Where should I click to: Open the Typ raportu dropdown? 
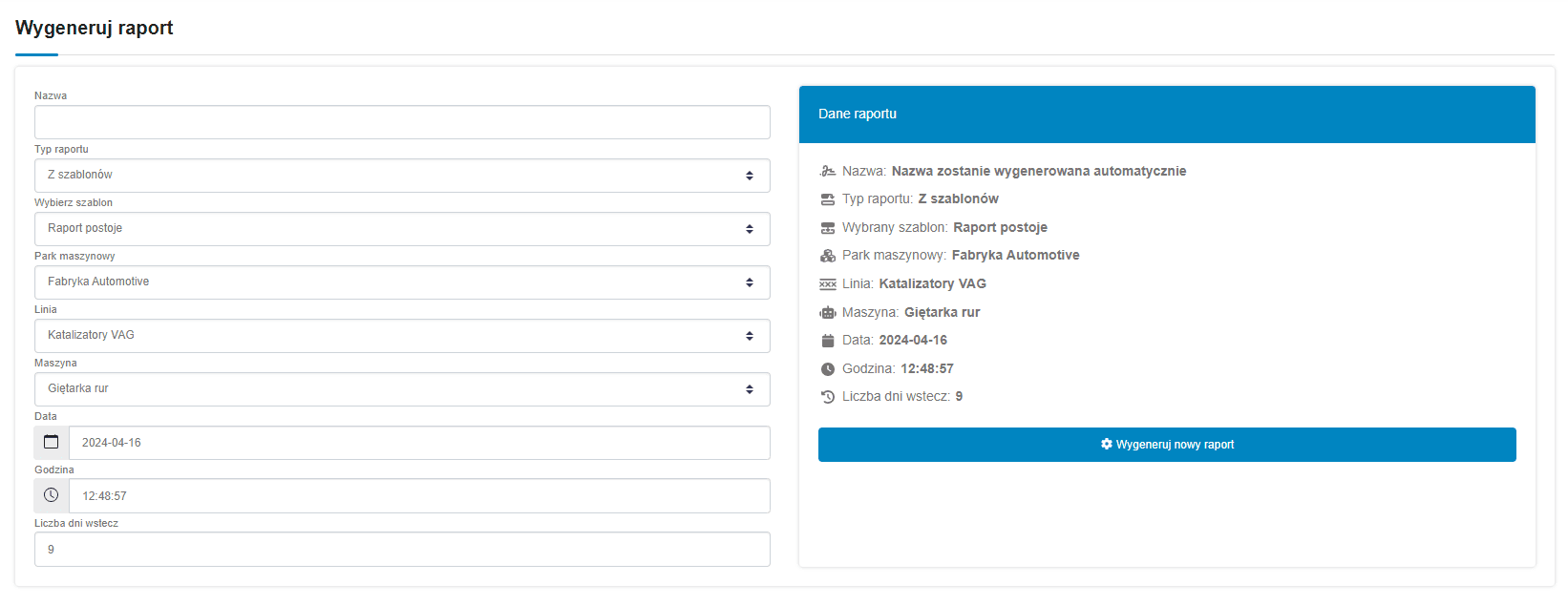[x=402, y=176]
